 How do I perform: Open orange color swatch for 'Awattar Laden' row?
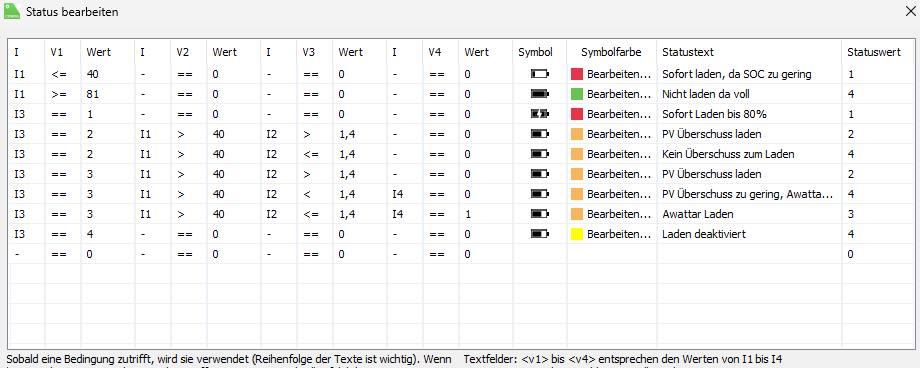click(x=577, y=214)
